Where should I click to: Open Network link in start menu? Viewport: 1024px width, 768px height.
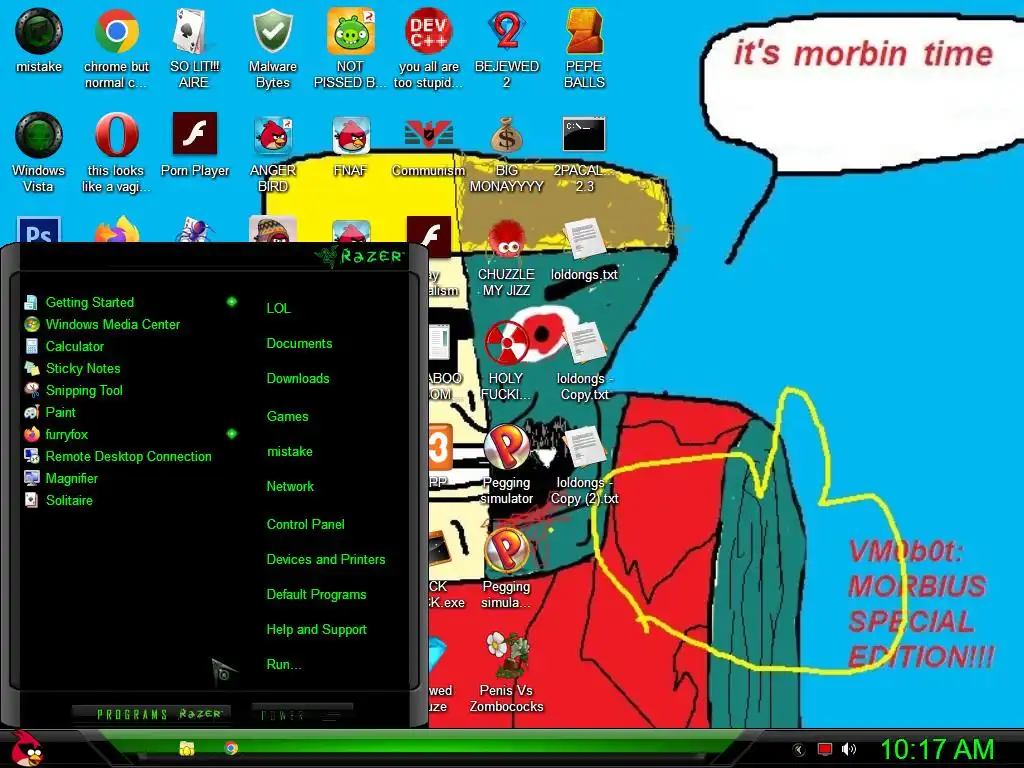(x=290, y=487)
